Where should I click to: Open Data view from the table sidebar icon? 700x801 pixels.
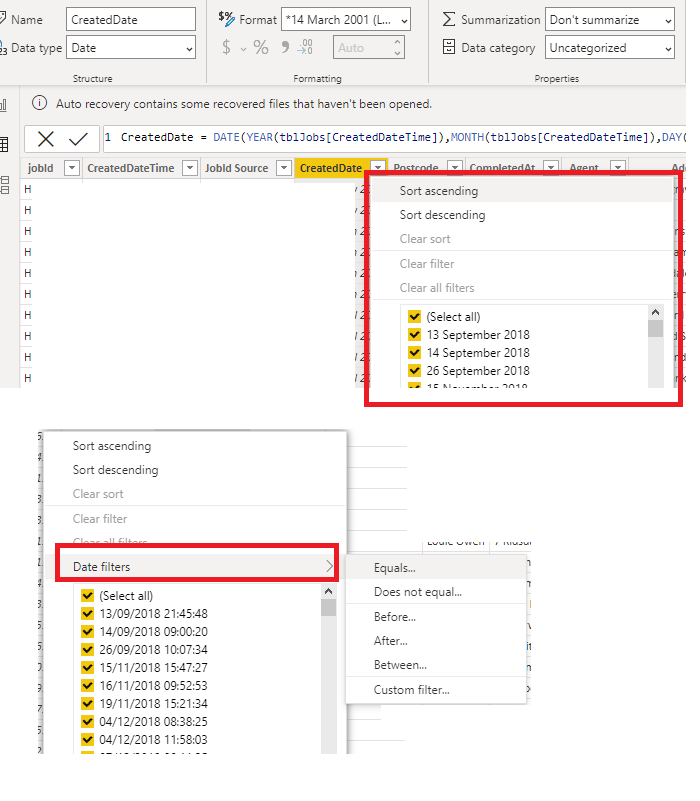point(5,144)
